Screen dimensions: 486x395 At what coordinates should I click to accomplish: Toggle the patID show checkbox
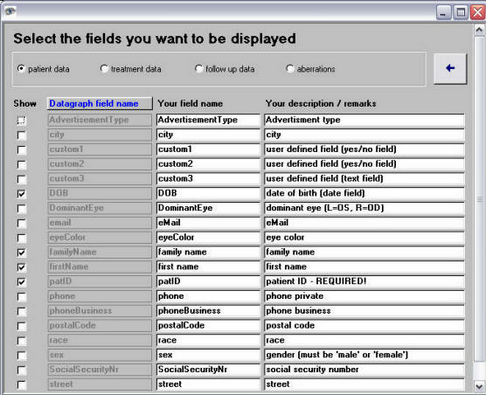21,282
